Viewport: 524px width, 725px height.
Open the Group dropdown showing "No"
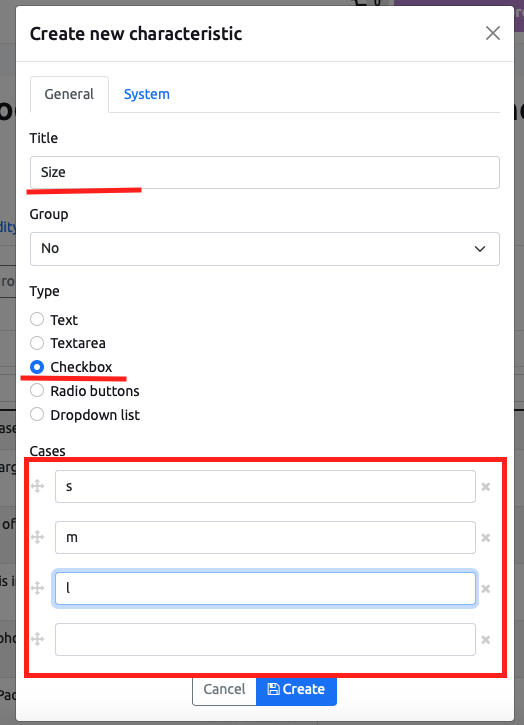click(265, 249)
